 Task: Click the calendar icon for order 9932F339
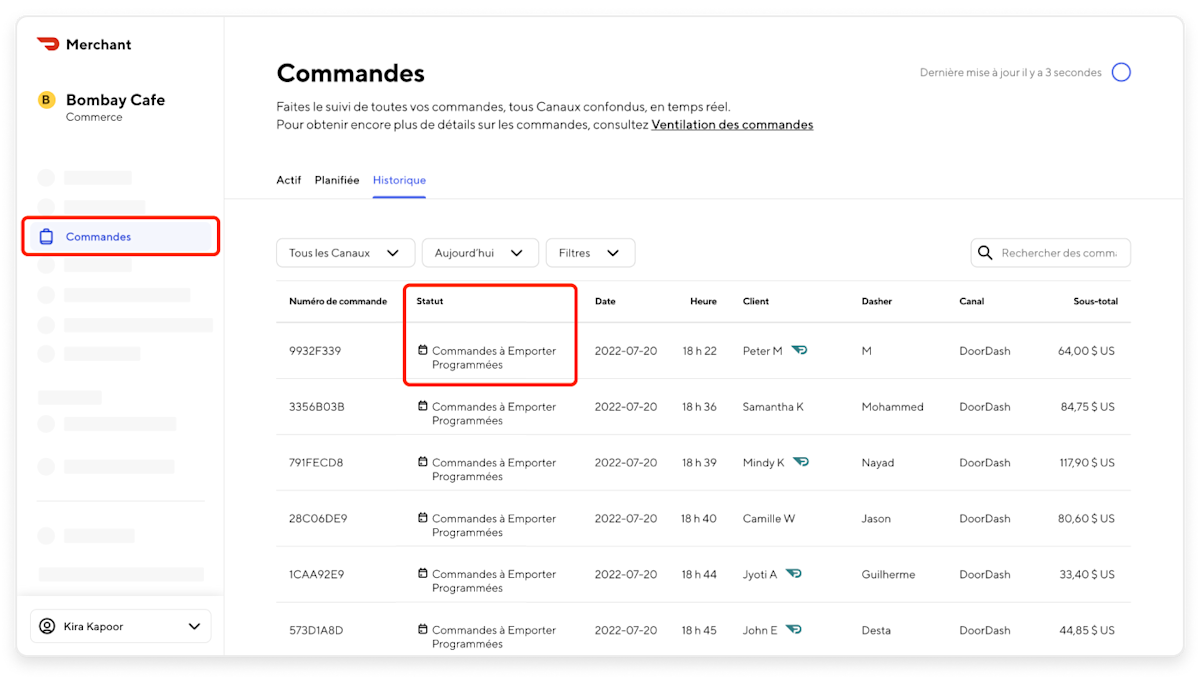pos(422,351)
